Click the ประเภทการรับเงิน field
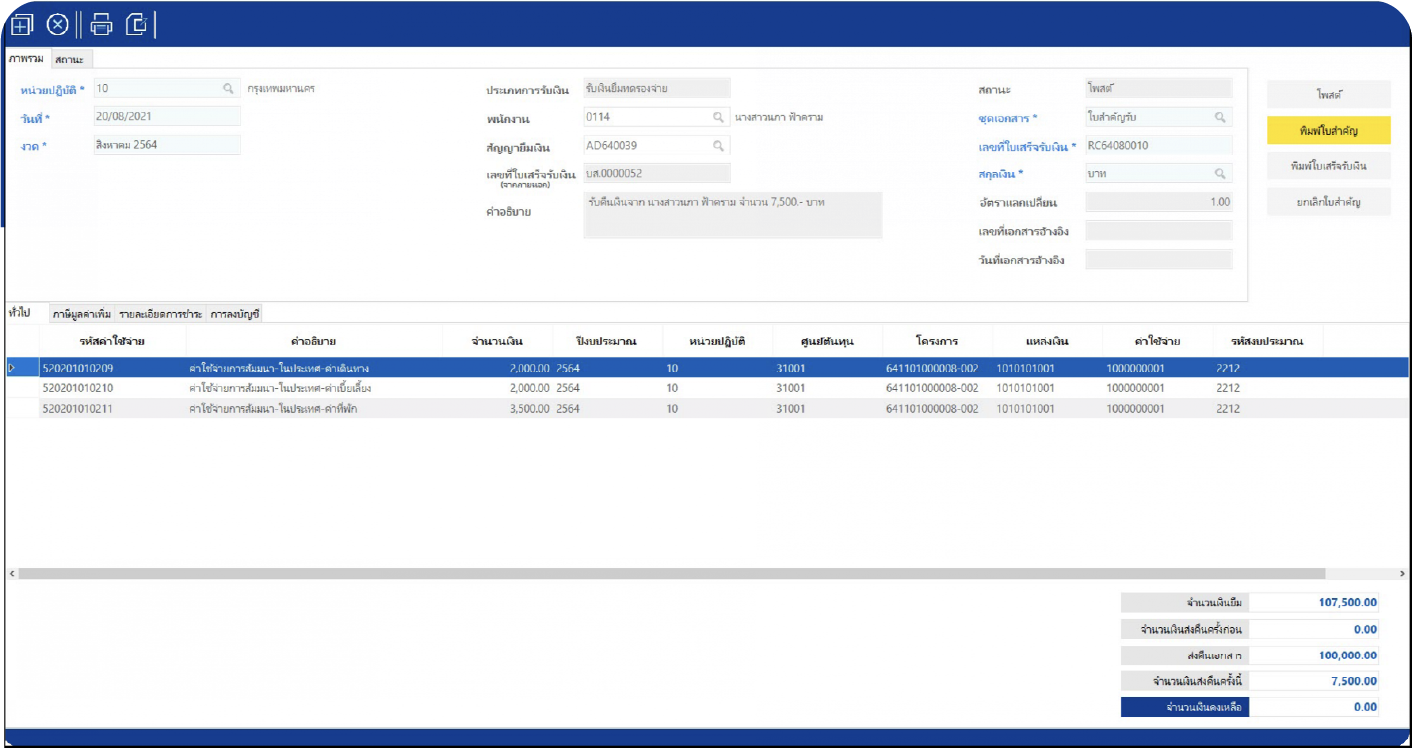 pyautogui.click(x=657, y=88)
